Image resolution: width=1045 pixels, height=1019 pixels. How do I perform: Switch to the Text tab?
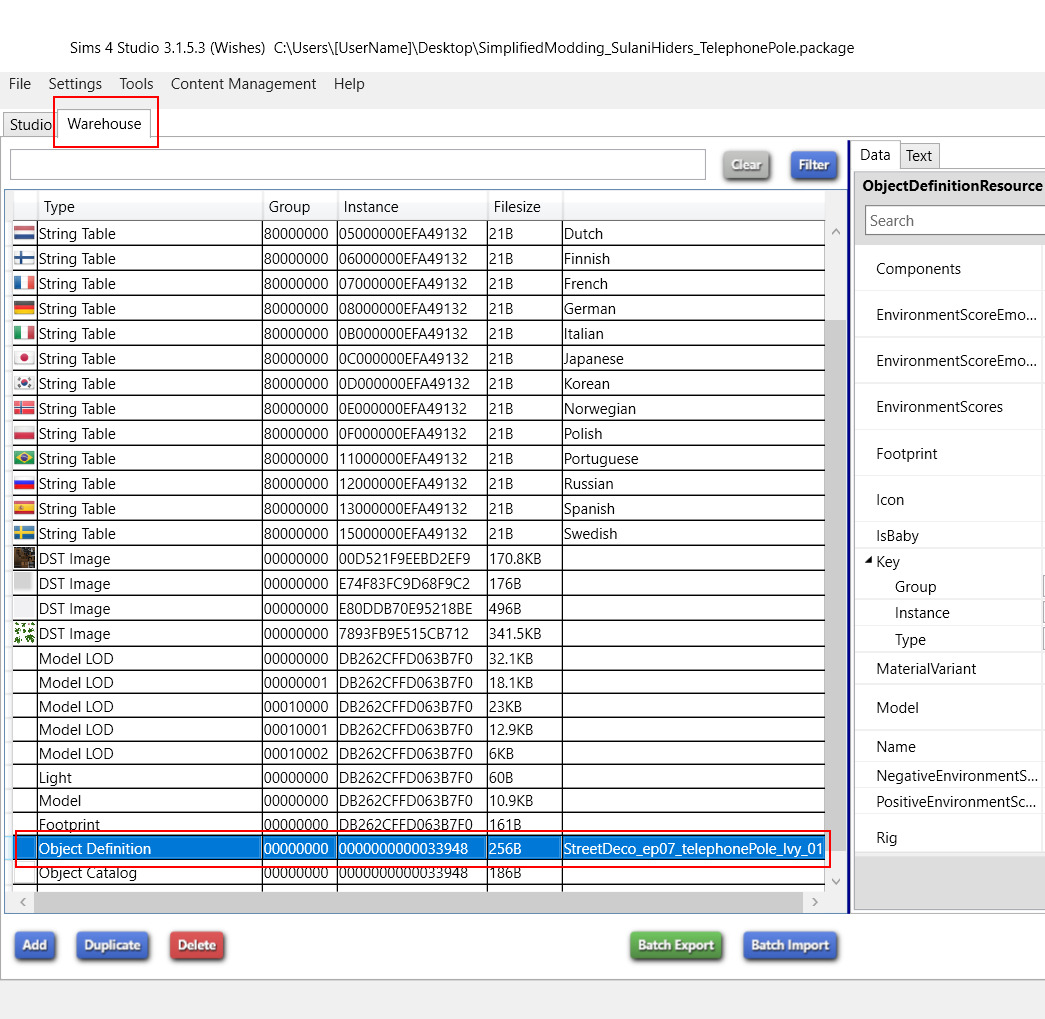pyautogui.click(x=919, y=156)
